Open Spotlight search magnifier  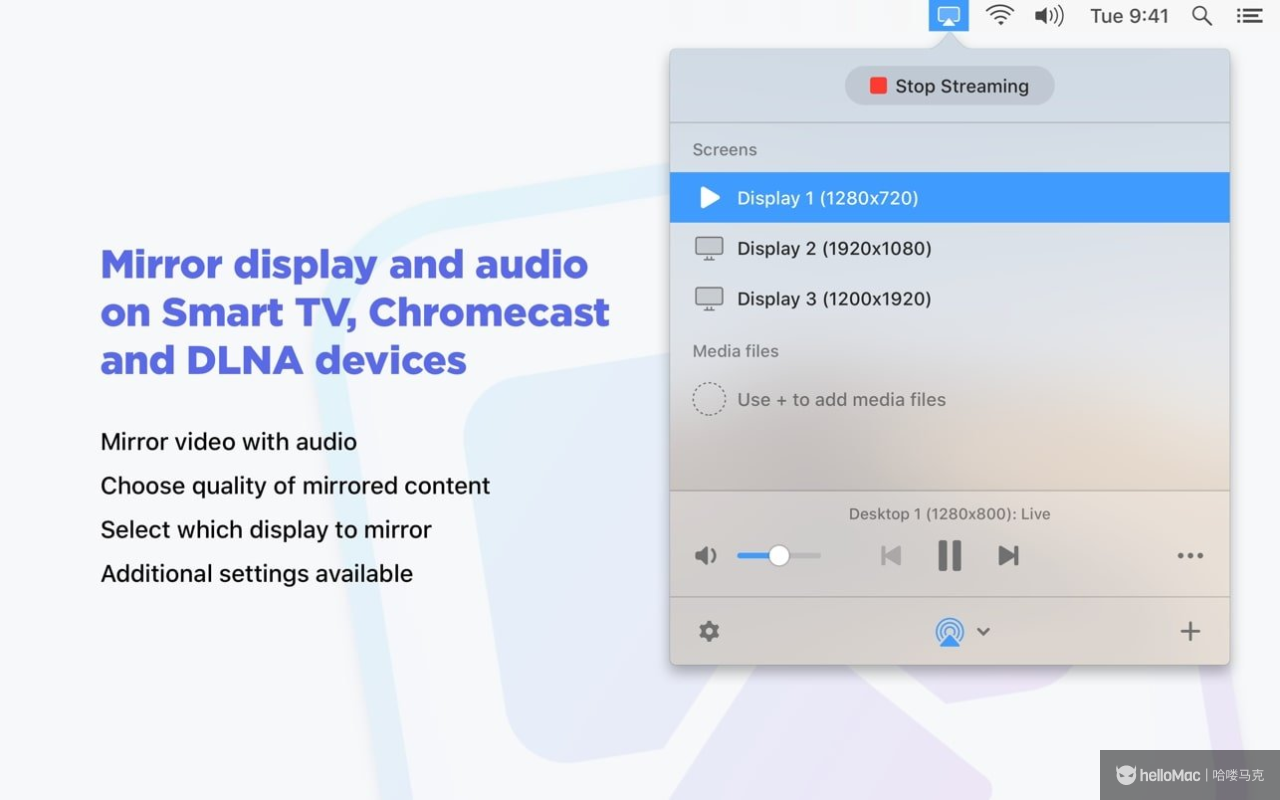click(1202, 16)
